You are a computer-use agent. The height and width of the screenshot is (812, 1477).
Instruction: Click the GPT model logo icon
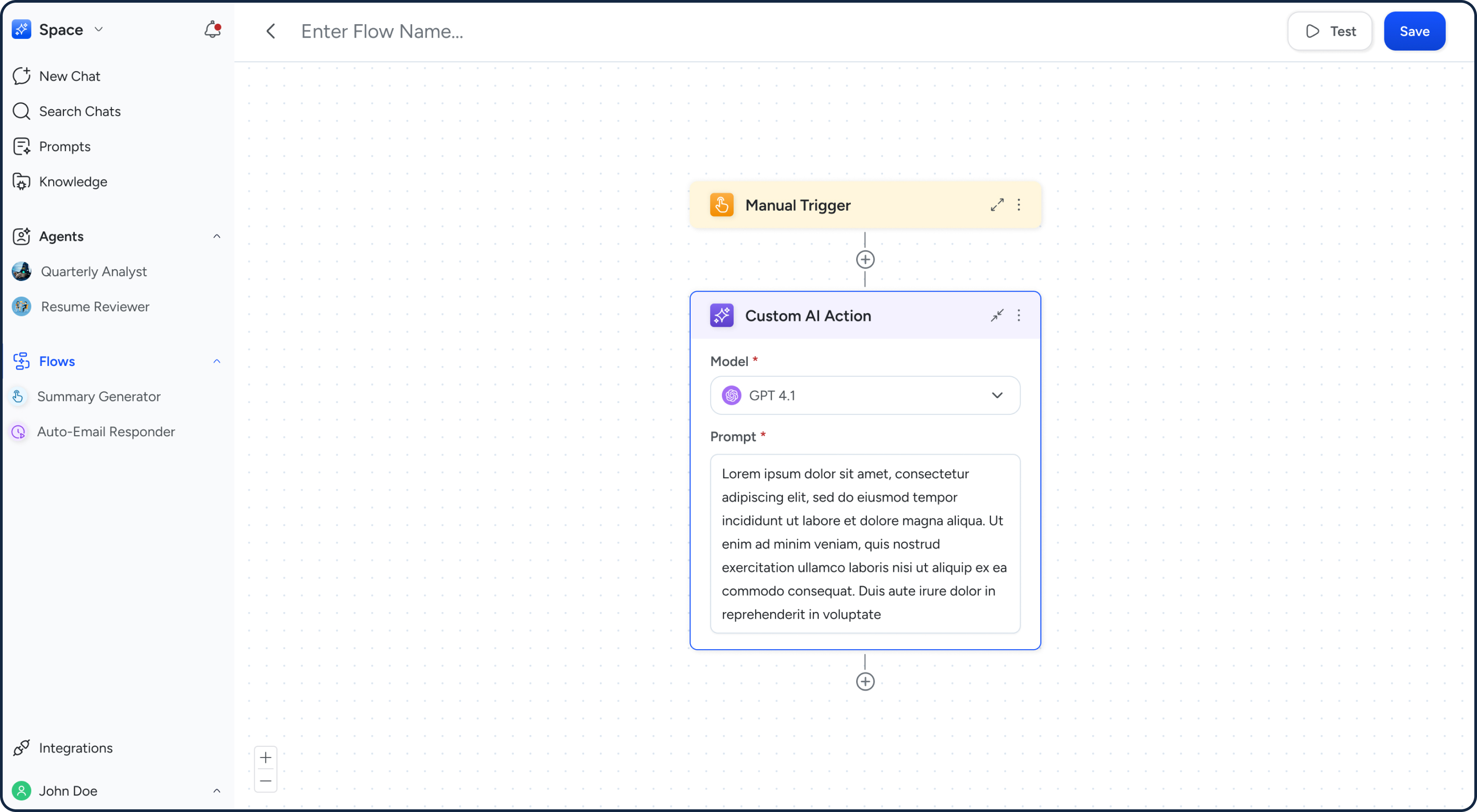coord(732,395)
